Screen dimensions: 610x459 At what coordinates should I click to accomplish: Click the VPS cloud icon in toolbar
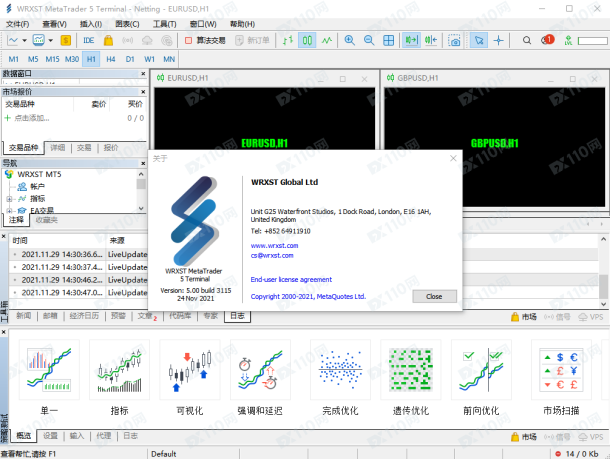pyautogui.click(x=147, y=40)
